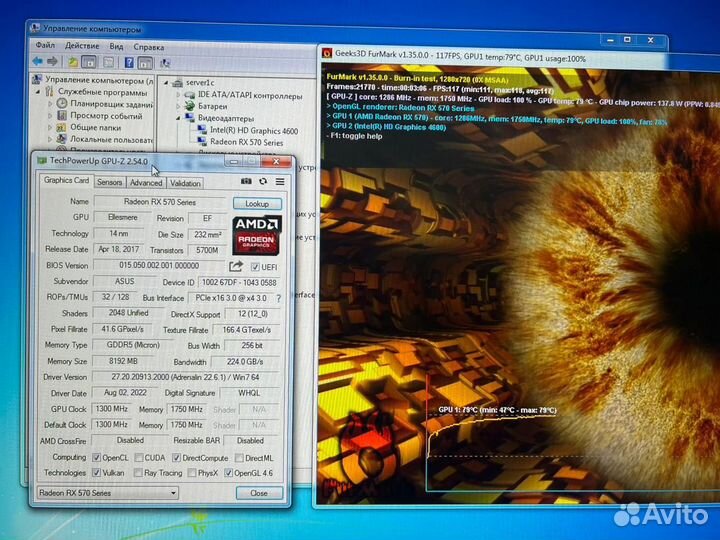Click the FurMark title bar icon
Image resolution: width=720 pixels, height=540 pixels.
point(327,53)
